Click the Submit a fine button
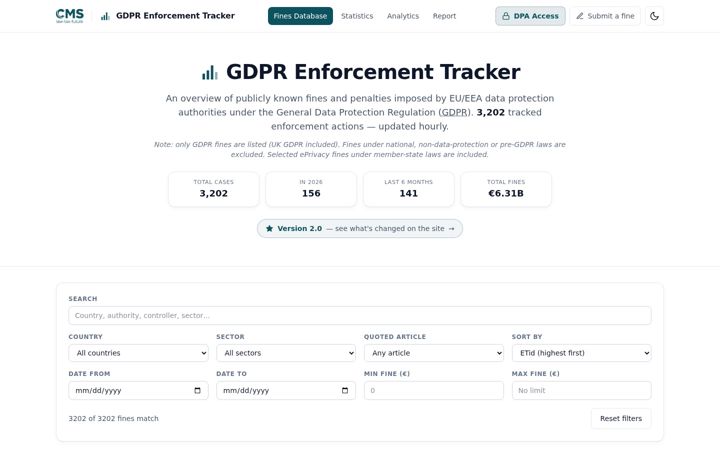Image resolution: width=720 pixels, height=450 pixels. tap(605, 16)
